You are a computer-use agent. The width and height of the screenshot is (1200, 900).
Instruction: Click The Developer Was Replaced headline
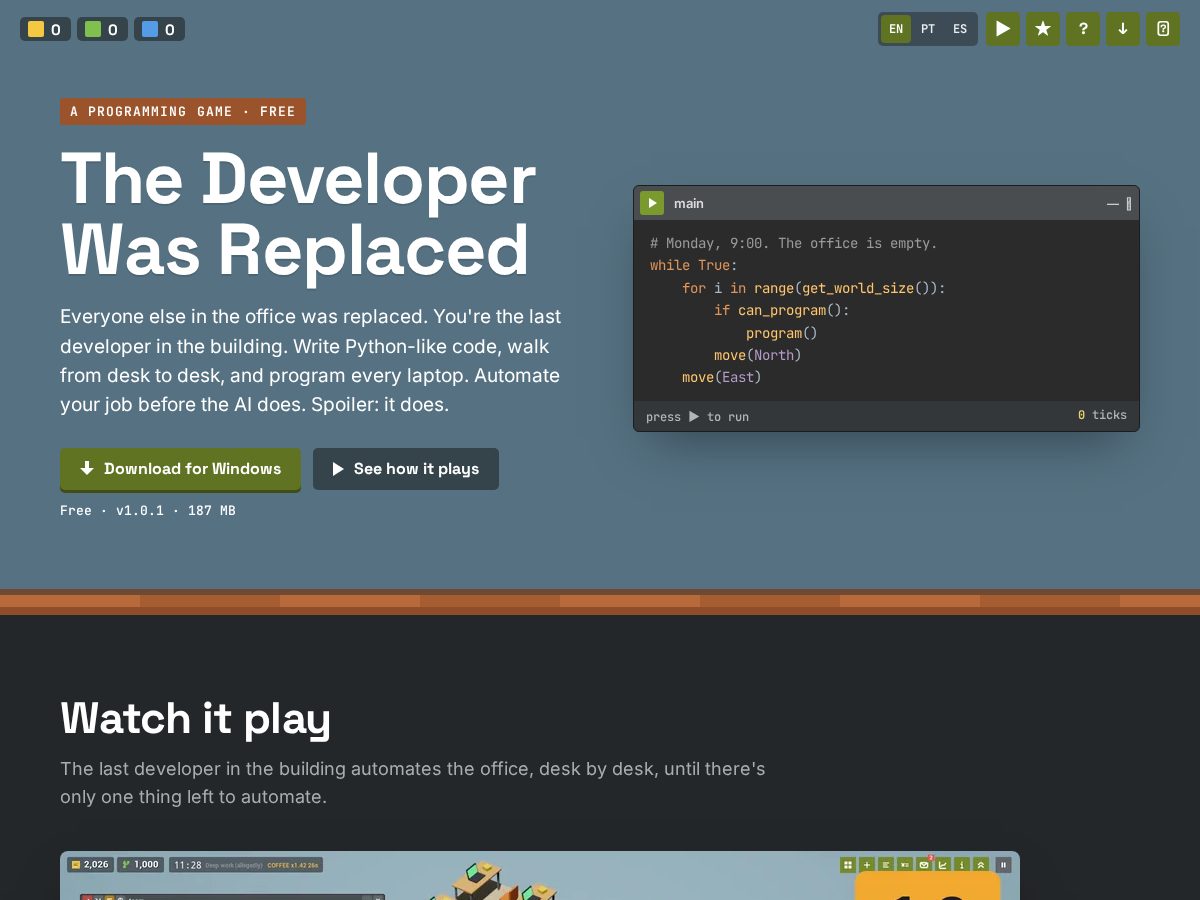(298, 213)
